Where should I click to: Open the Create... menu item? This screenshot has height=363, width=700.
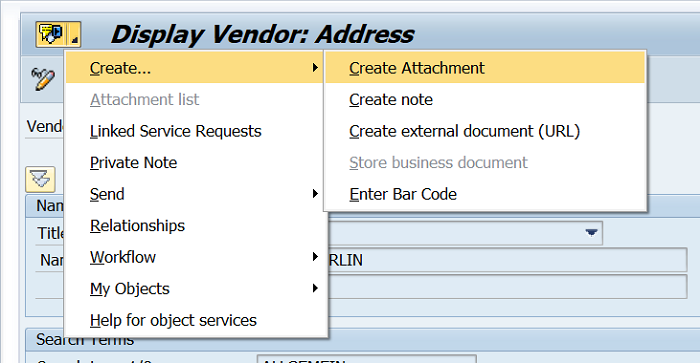194,68
